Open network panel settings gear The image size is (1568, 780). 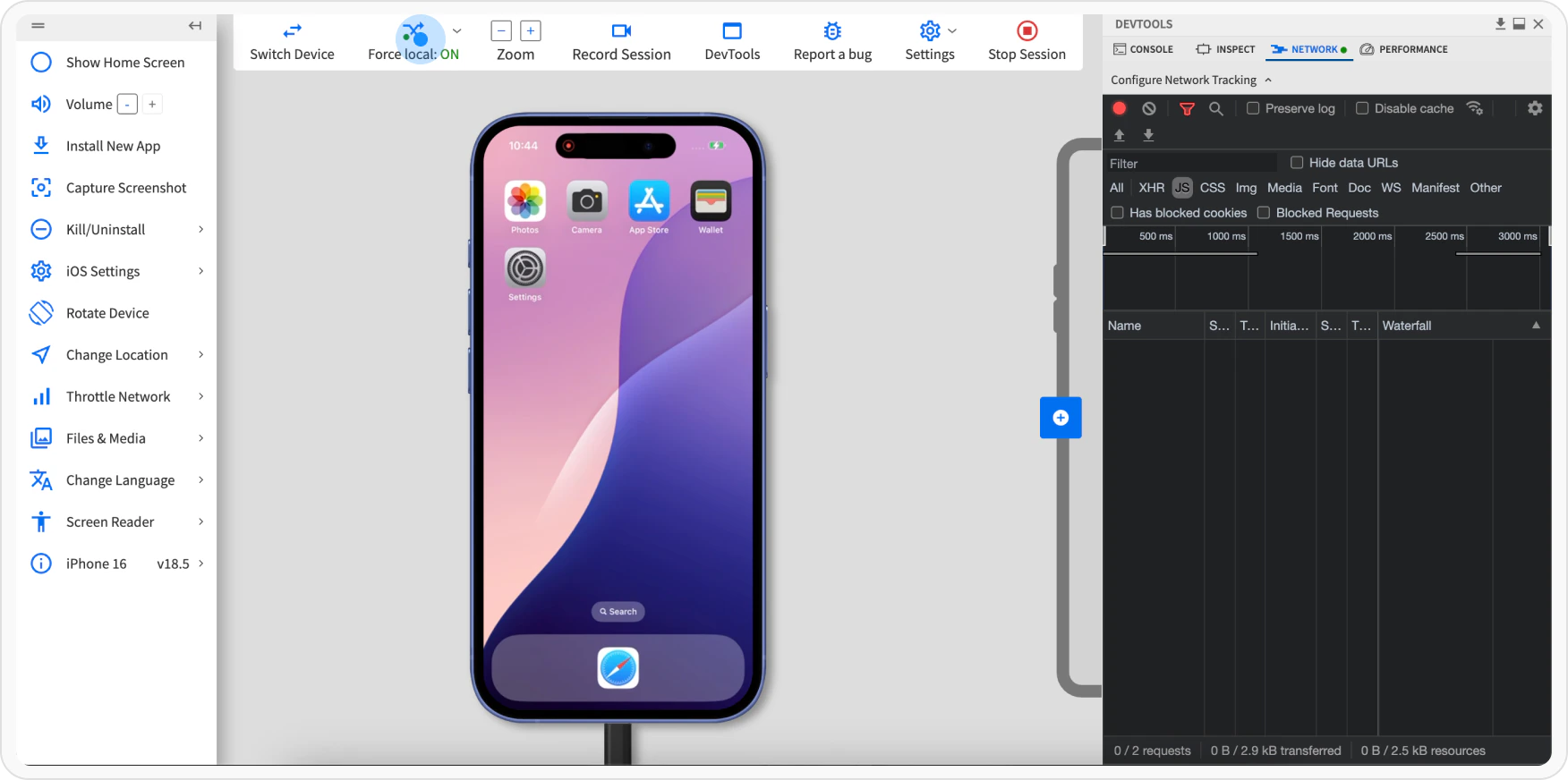pyautogui.click(x=1535, y=108)
